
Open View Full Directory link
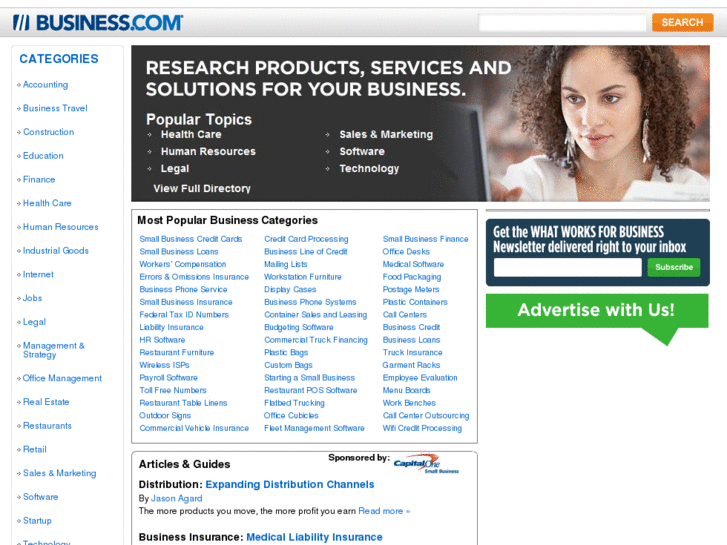202,188
